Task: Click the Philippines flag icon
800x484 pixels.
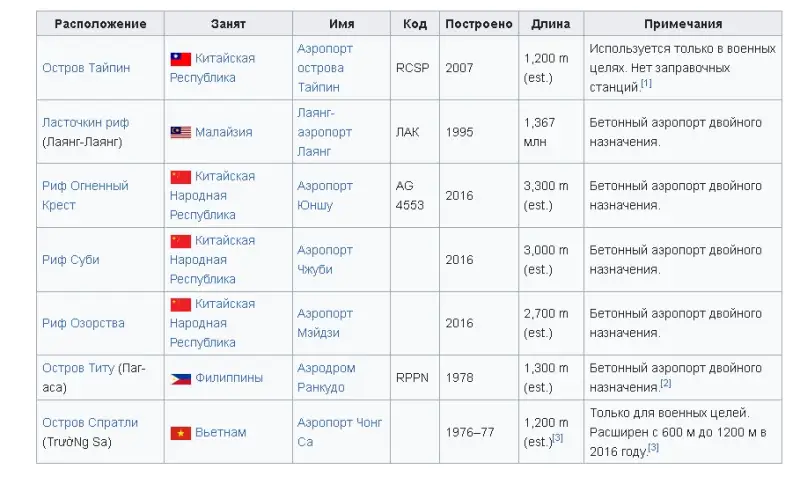Action: click(181, 378)
